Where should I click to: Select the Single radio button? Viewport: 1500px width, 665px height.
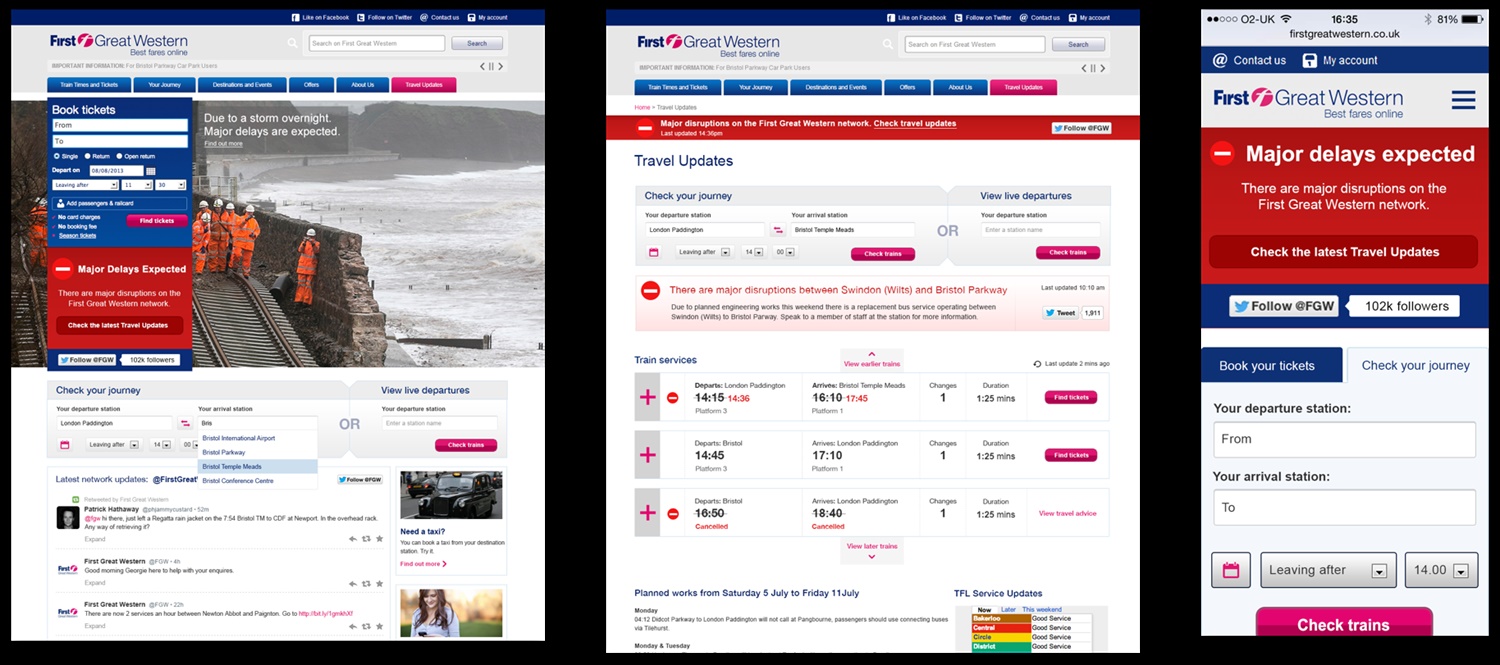tap(56, 156)
